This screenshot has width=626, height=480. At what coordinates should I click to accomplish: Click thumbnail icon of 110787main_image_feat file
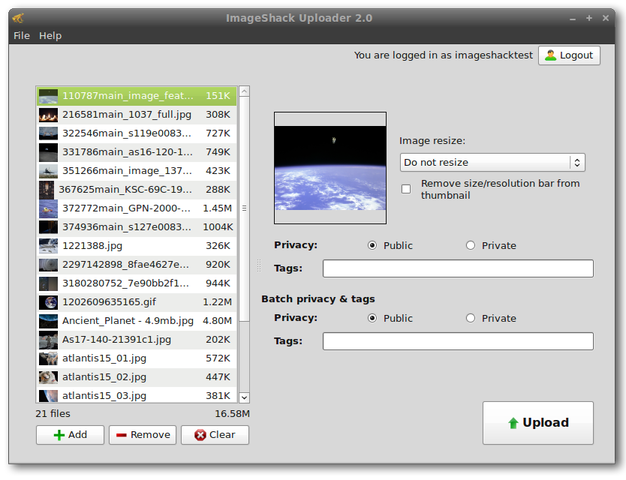(48, 96)
